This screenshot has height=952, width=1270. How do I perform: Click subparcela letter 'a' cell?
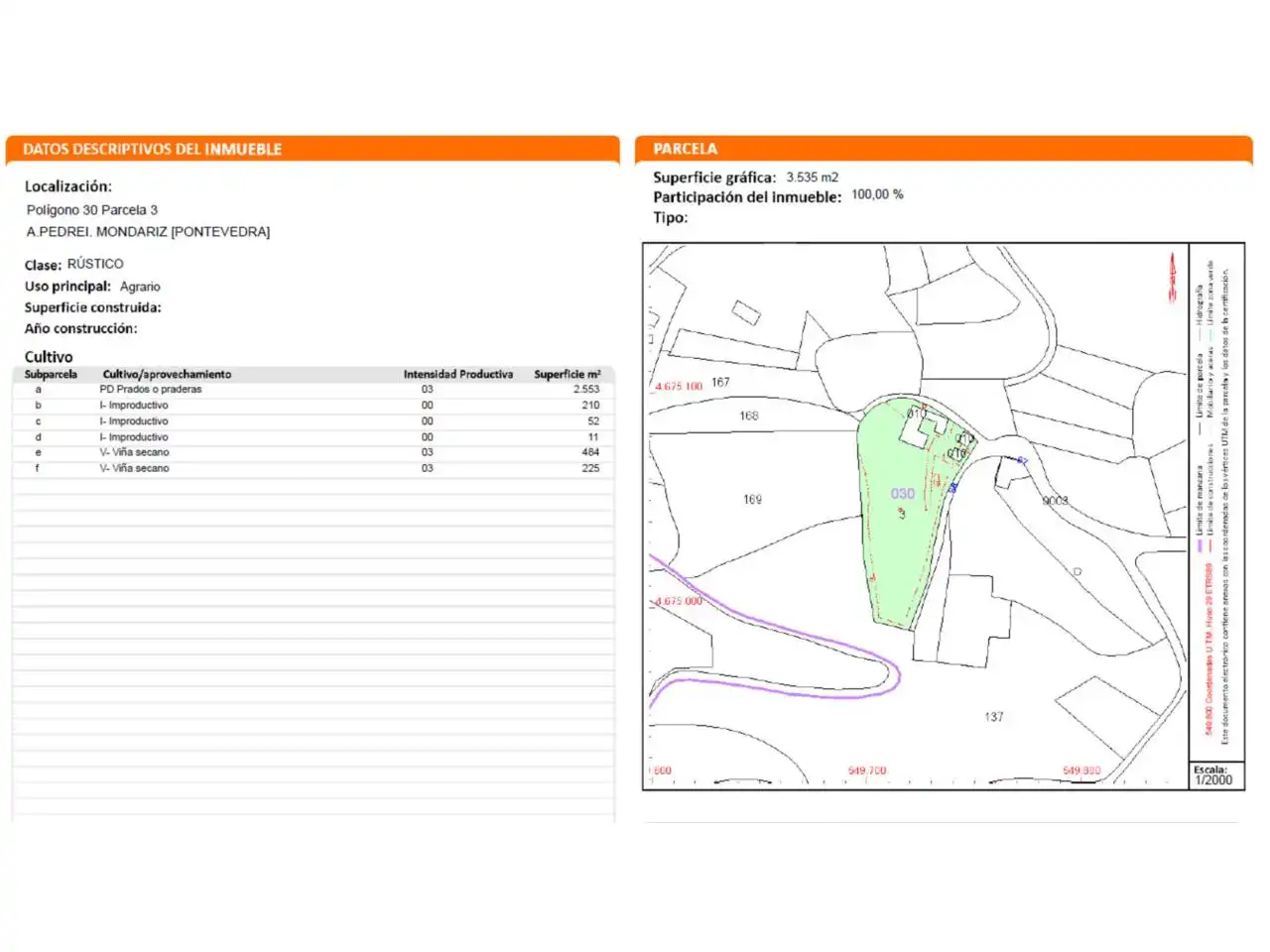tap(38, 390)
